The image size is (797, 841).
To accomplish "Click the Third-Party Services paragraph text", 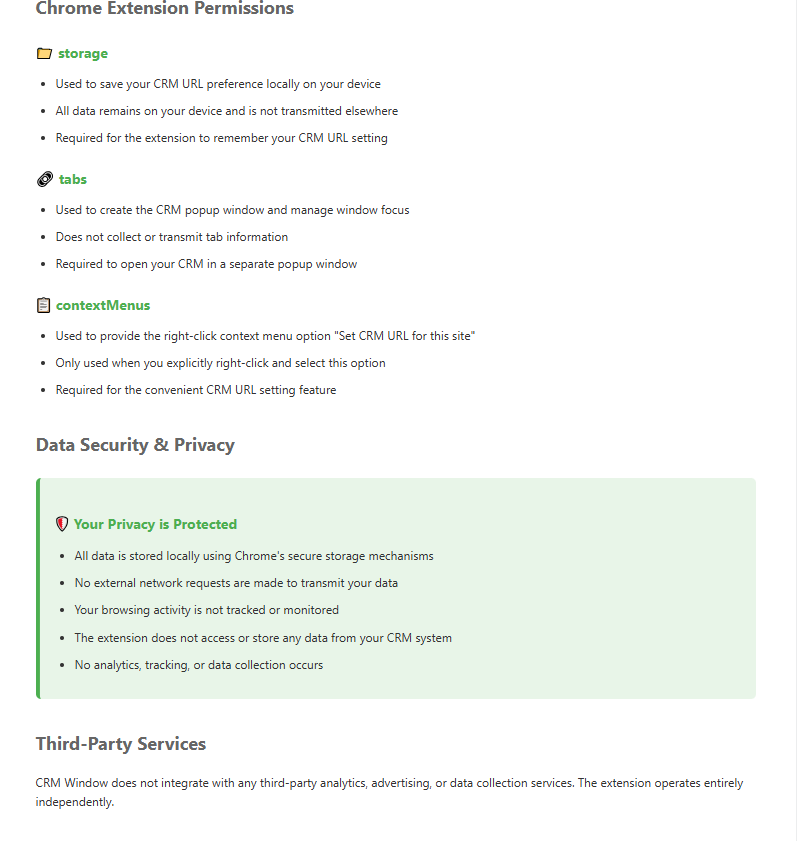I will pyautogui.click(x=389, y=783).
